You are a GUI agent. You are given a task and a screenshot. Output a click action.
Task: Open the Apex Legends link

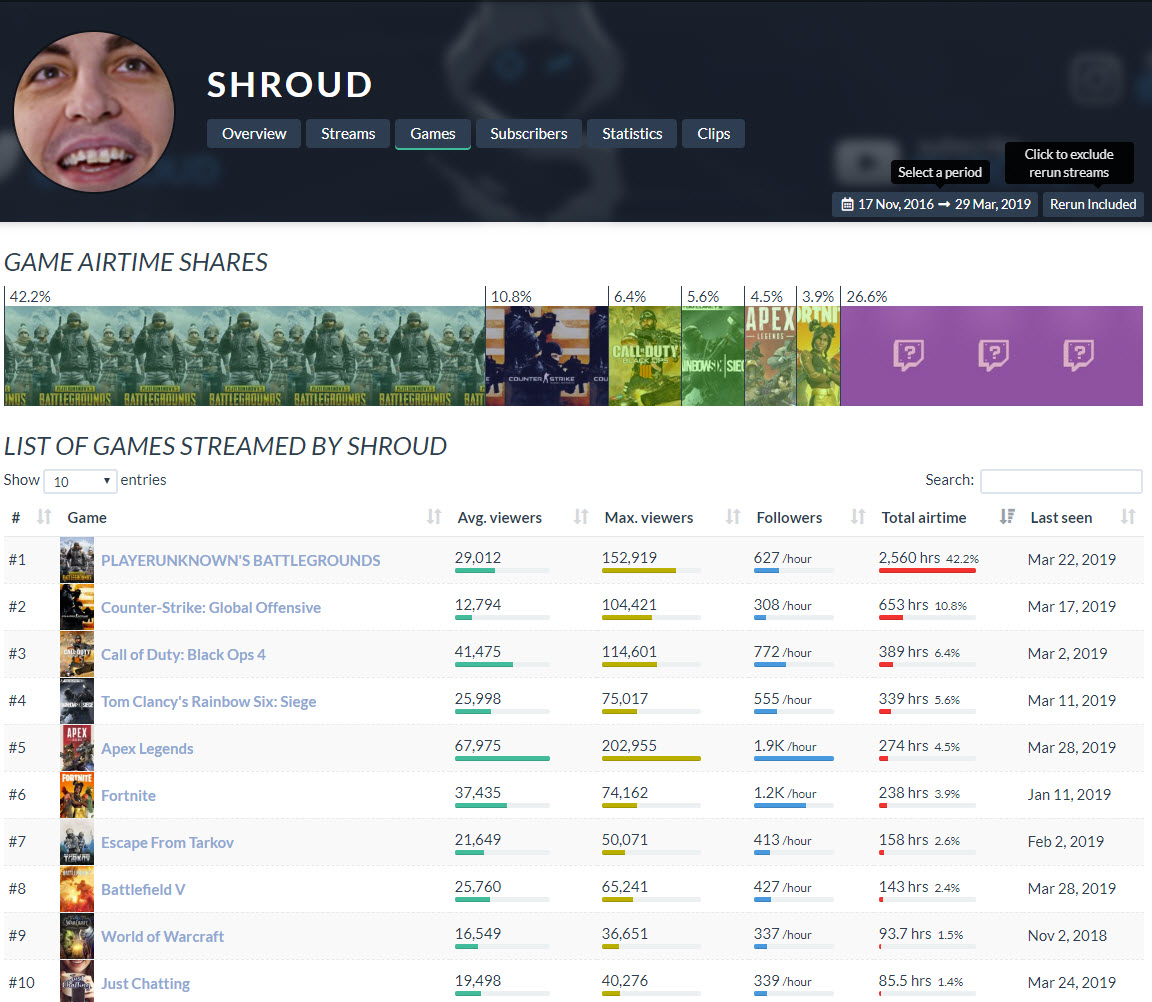point(147,749)
